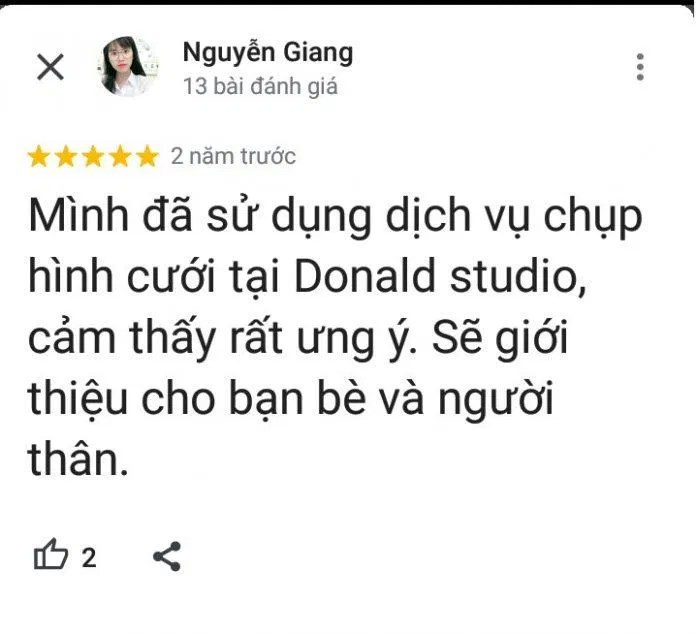
Task: Click the line "thiệu cho bạn bè và người"
Action: click(x=291, y=400)
